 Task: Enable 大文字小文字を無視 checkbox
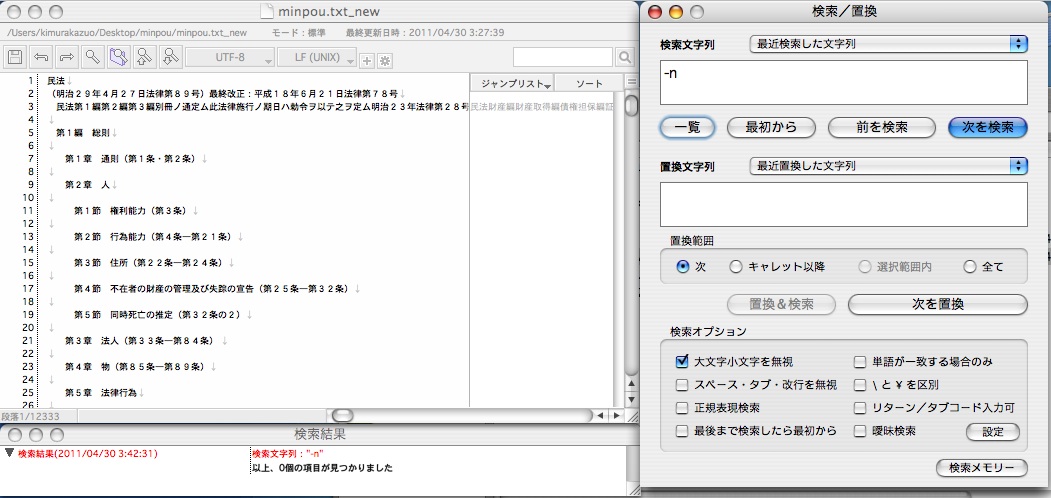[682, 362]
